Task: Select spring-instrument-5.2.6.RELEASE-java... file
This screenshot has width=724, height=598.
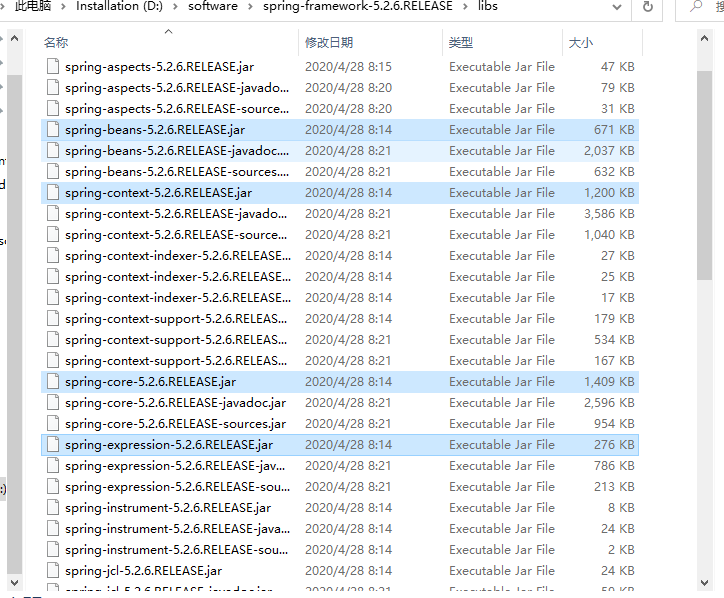Action: (x=340, y=529)
